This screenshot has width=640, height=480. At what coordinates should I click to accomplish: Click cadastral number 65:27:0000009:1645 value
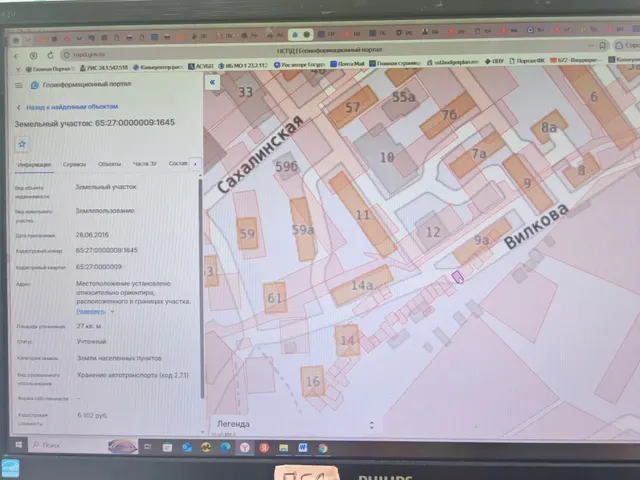pyautogui.click(x=107, y=250)
